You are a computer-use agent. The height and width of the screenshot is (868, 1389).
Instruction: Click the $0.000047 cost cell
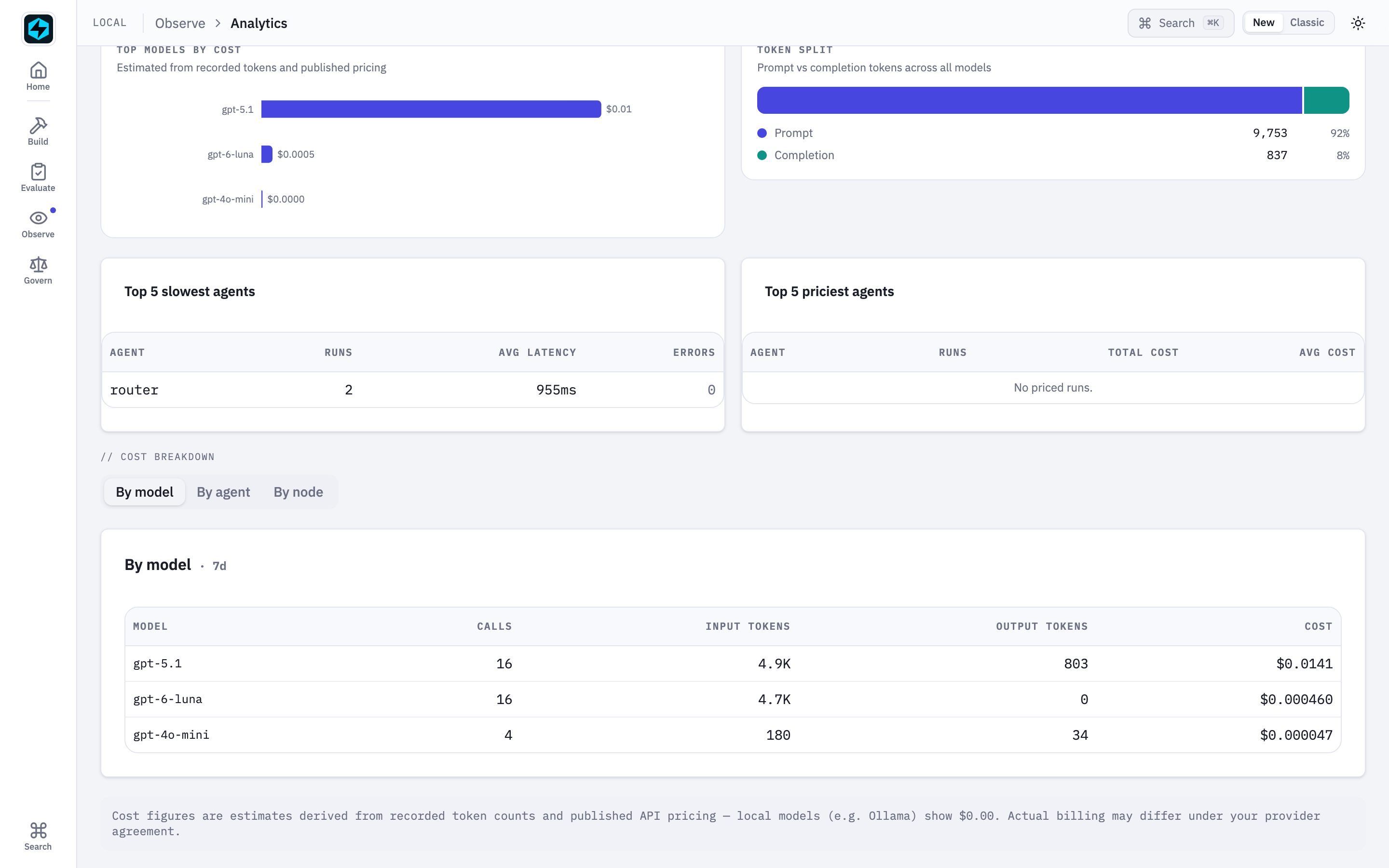click(x=1295, y=735)
